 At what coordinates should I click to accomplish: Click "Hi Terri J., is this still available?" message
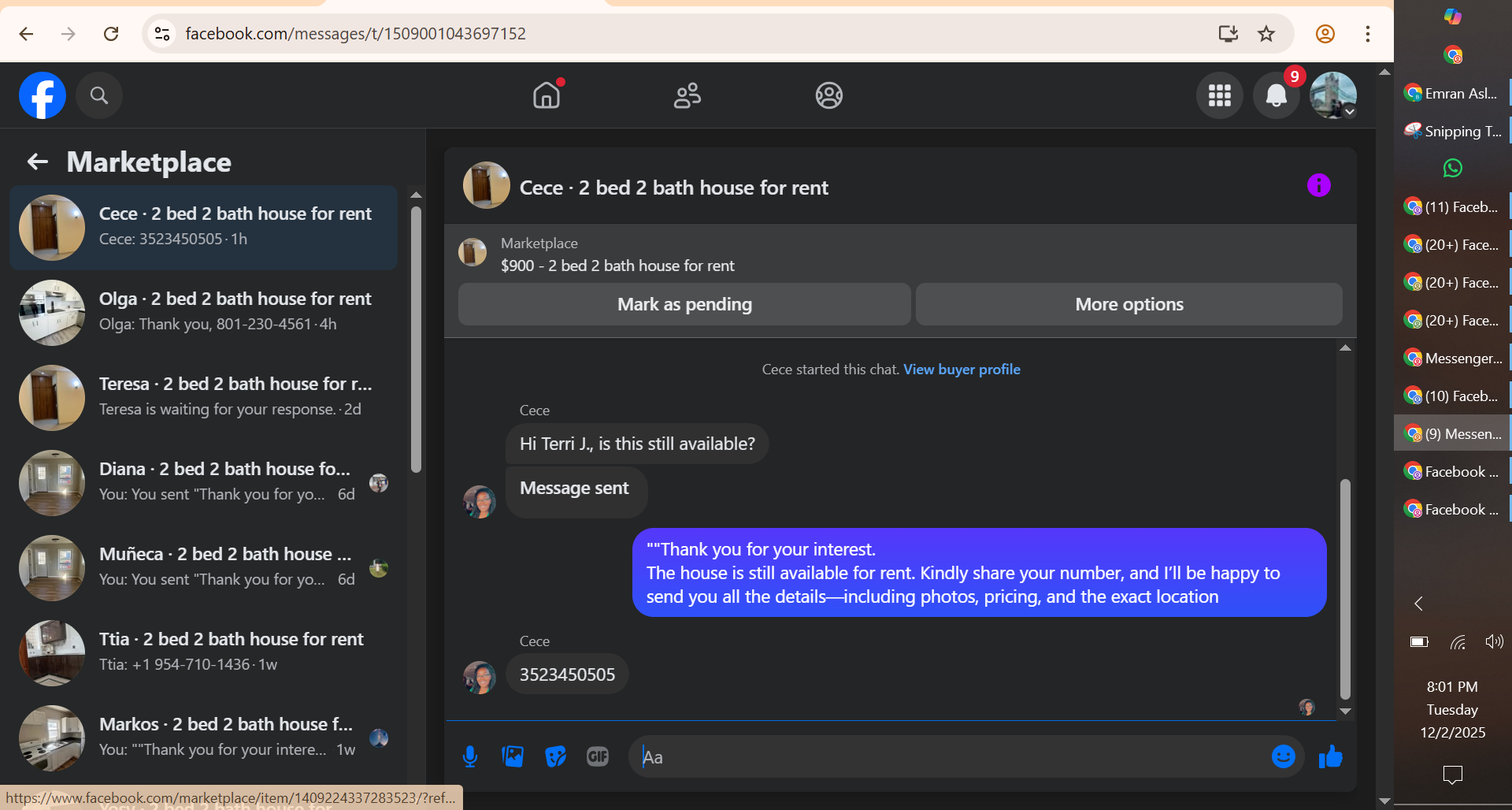point(637,444)
